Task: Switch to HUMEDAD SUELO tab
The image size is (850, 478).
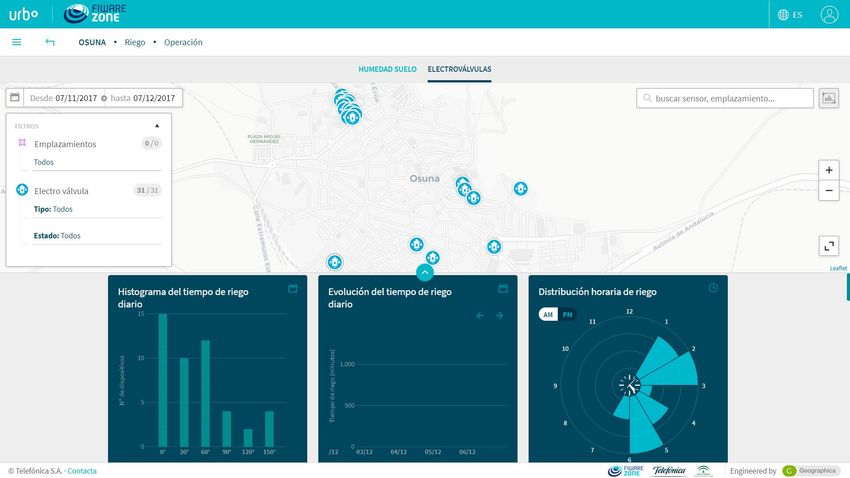Action: coord(388,69)
